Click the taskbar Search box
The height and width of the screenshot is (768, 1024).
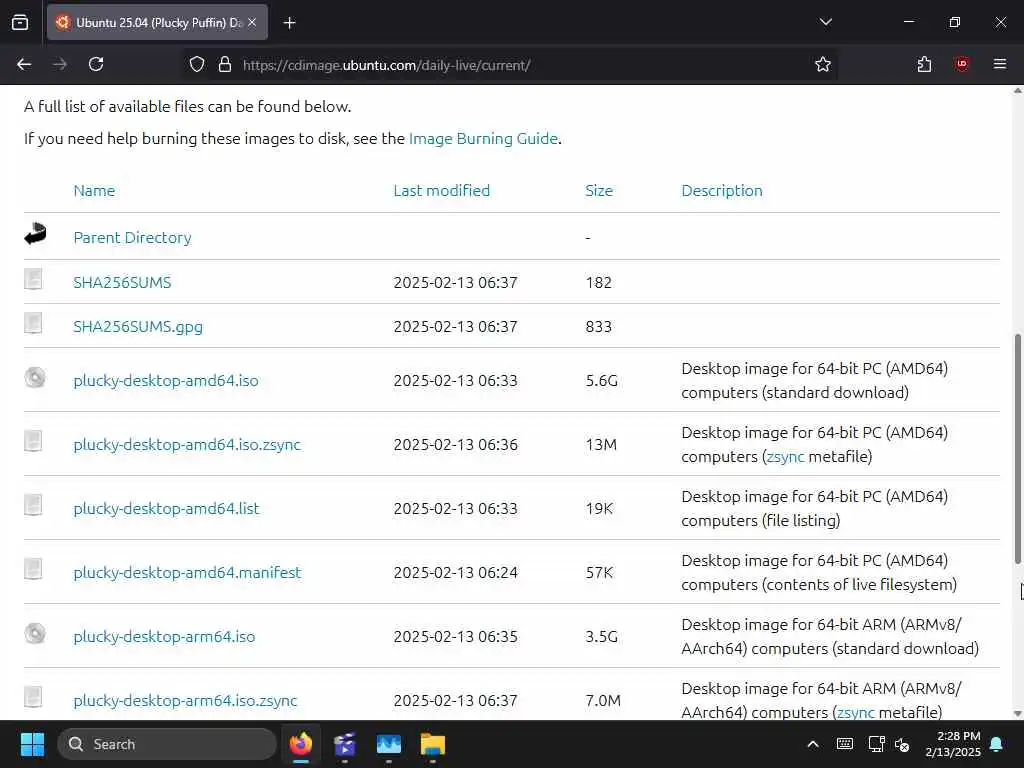[x=167, y=744]
